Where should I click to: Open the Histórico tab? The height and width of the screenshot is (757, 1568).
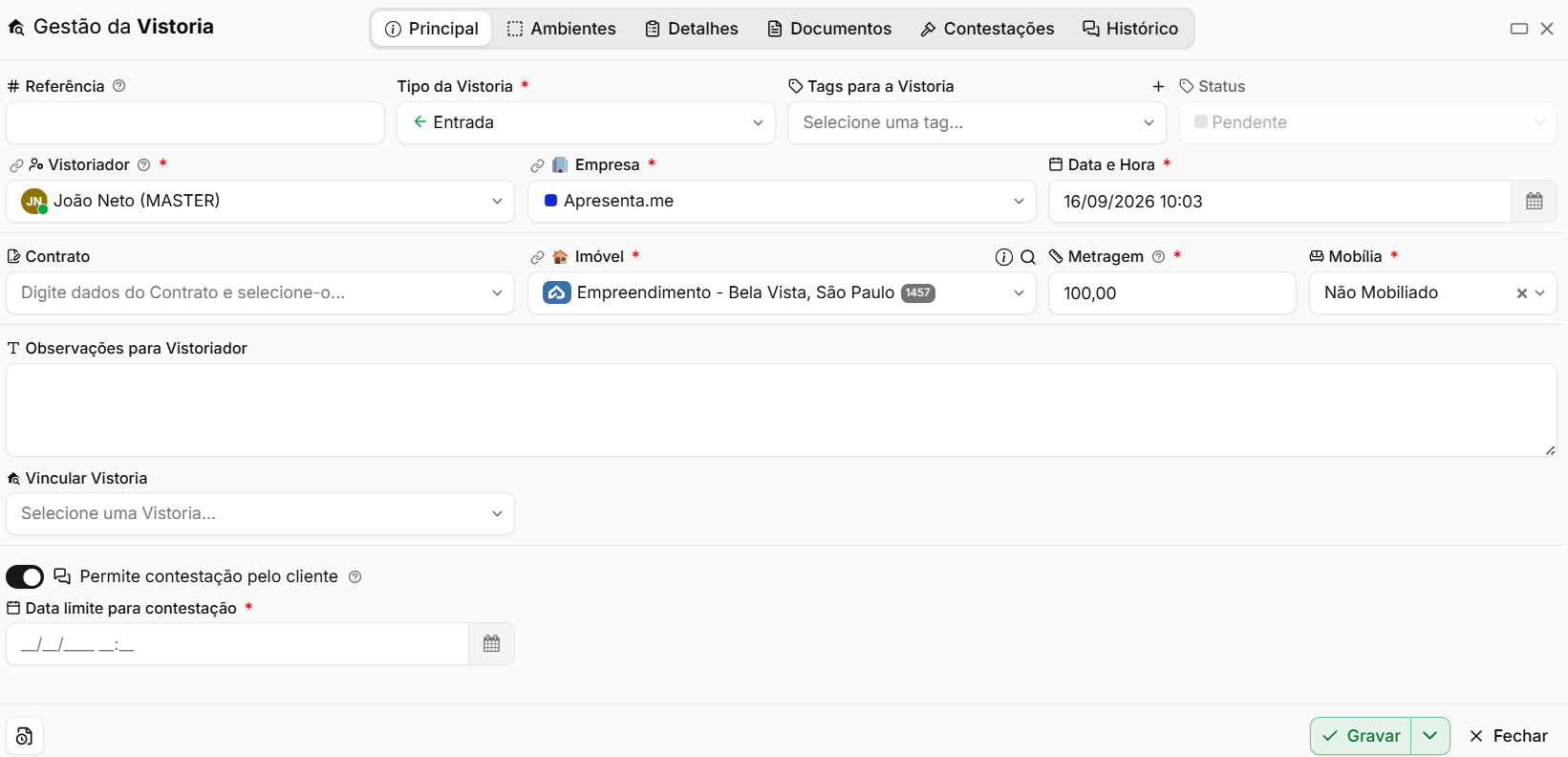1130,29
